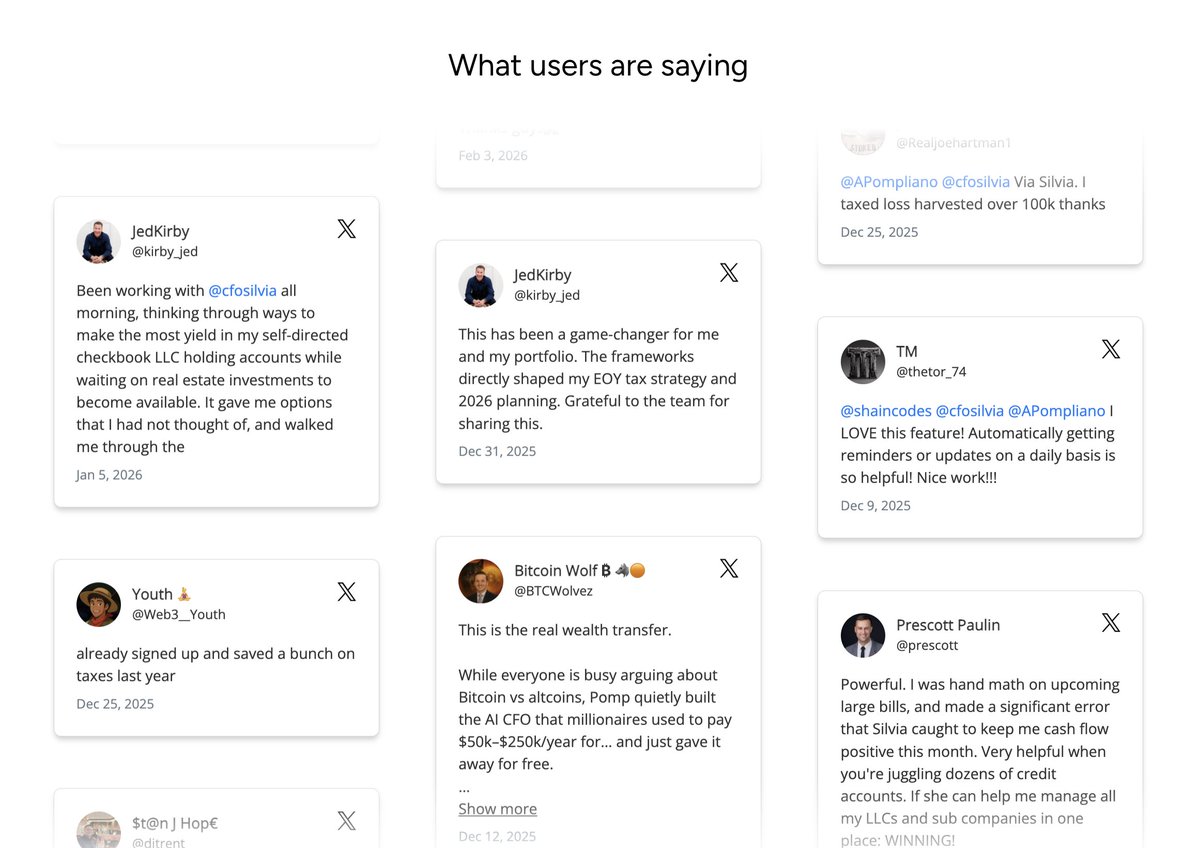Click X logo on $t@n J Hop€ card
Image resolution: width=1200 pixels, height=848 pixels.
[x=346, y=821]
